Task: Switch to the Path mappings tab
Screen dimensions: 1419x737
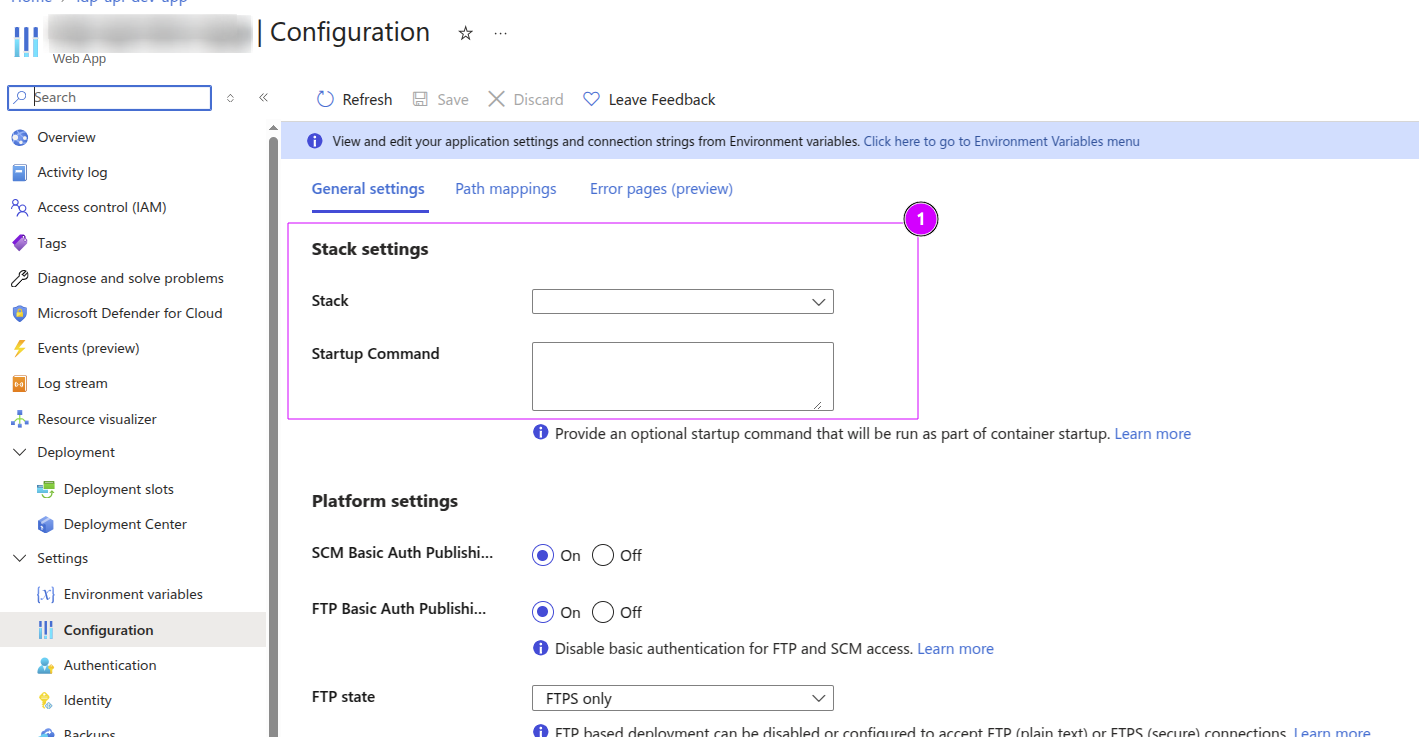Action: pyautogui.click(x=506, y=188)
